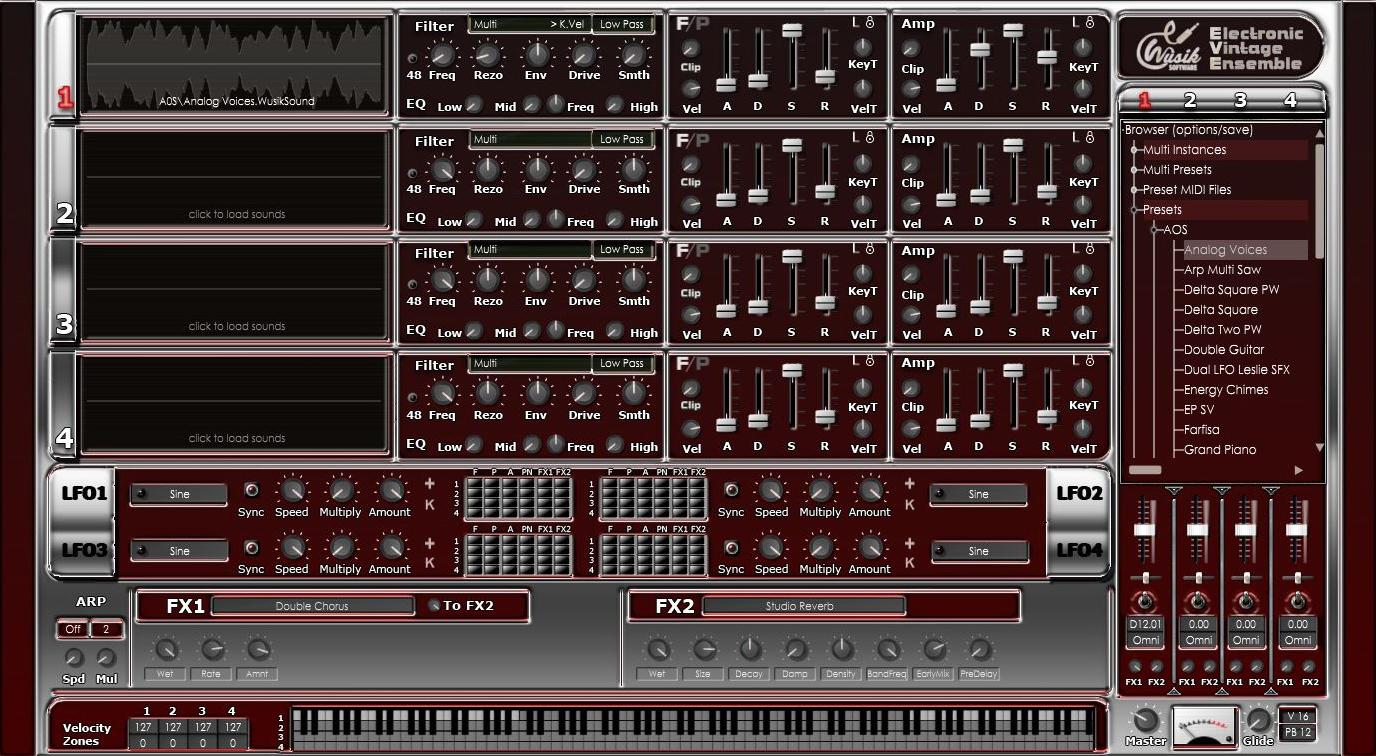This screenshot has width=1376, height=756.
Task: Open the Low Pass filter type dropdown on layer 4
Action: (622, 363)
